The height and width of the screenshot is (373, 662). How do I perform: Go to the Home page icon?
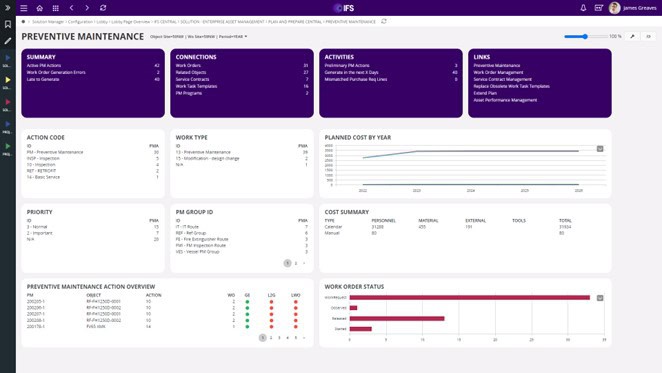(40, 8)
